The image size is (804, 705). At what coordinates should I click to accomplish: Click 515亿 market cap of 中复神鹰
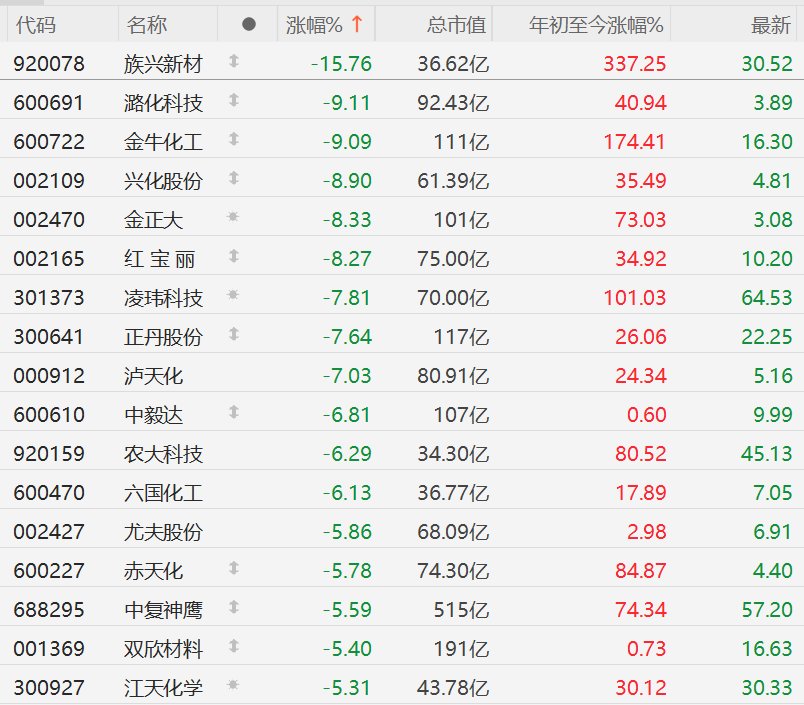(x=463, y=610)
